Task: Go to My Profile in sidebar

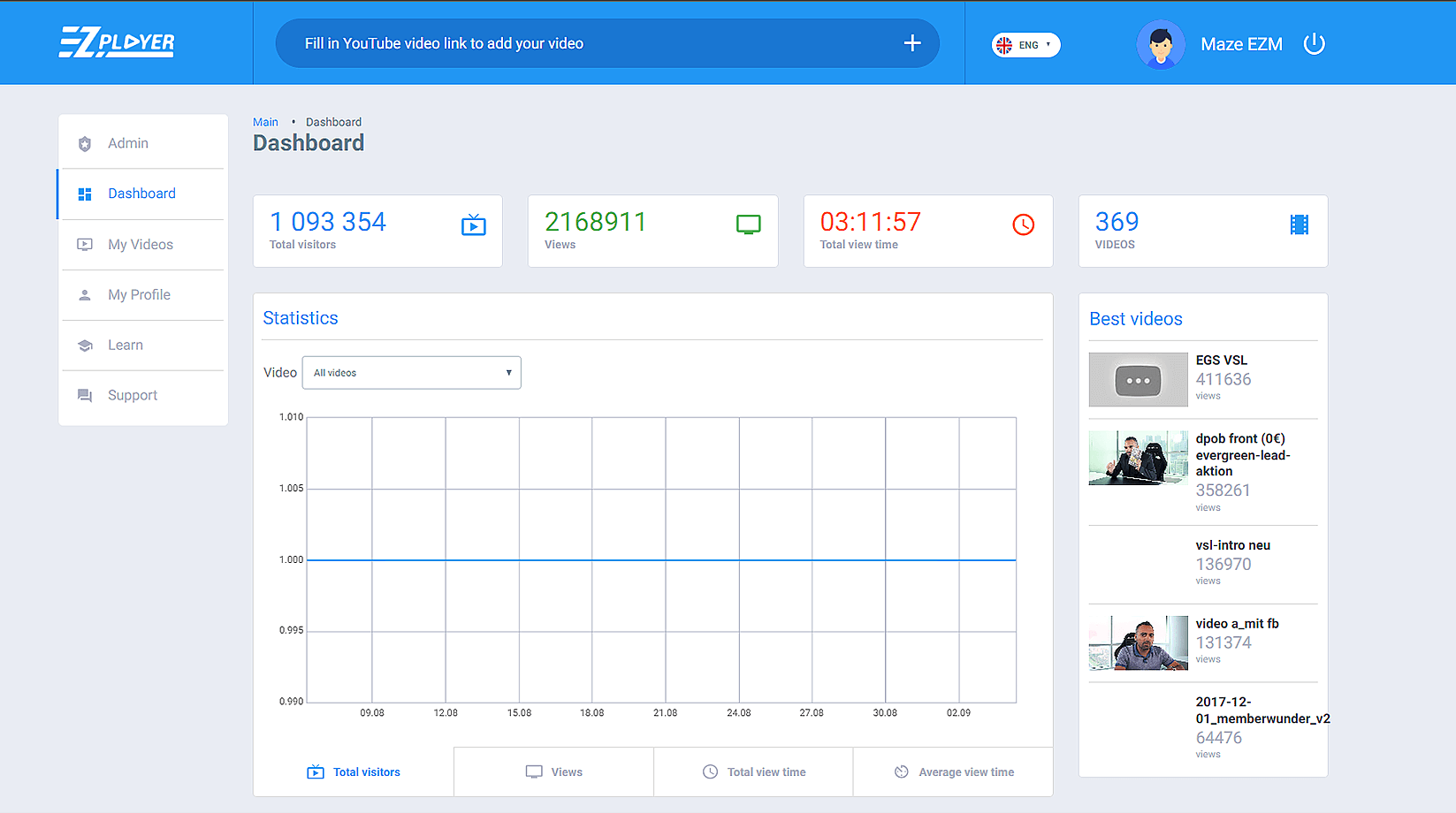Action: tap(139, 295)
